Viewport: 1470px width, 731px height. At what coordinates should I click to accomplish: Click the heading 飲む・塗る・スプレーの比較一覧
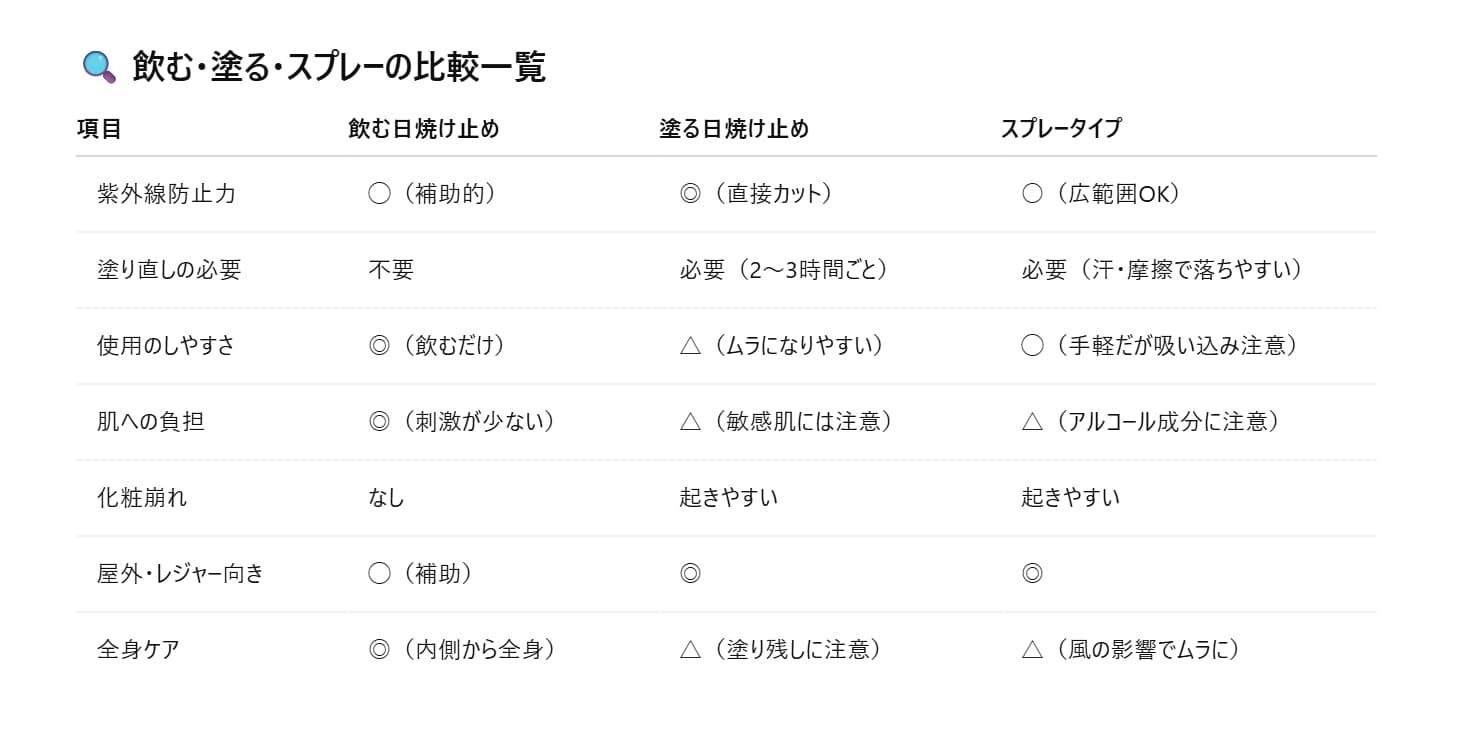[339, 67]
